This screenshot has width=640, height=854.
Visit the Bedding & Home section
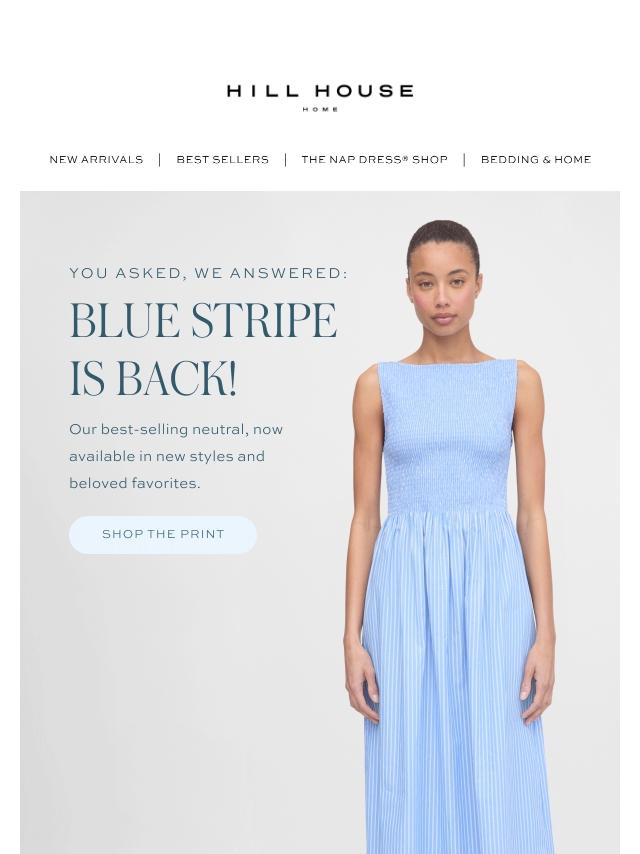[x=535, y=160]
